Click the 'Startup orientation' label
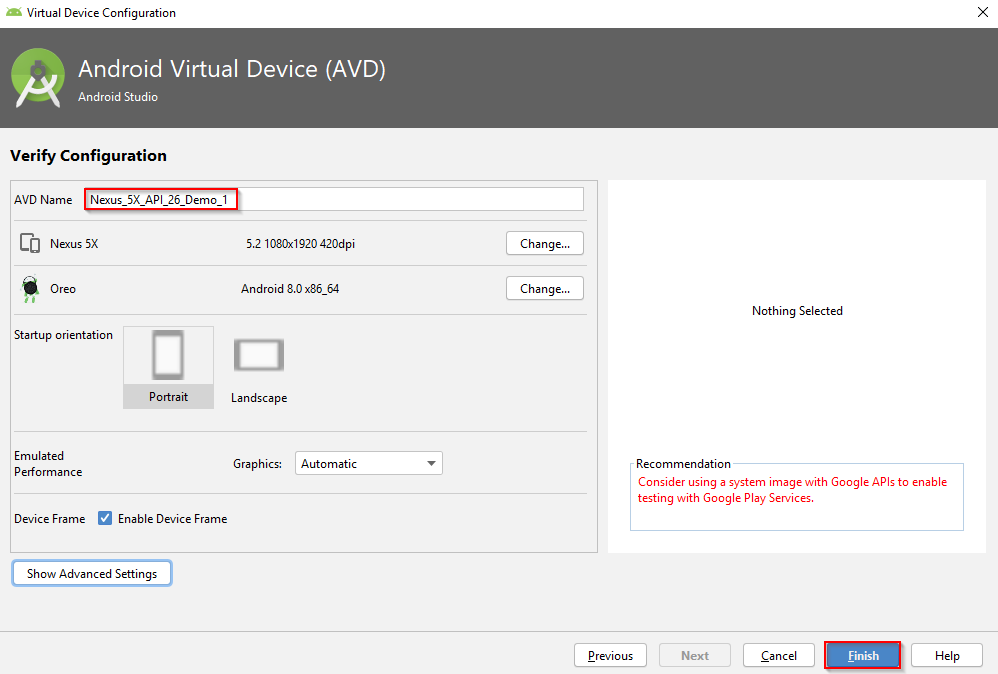The image size is (998, 674). (64, 335)
